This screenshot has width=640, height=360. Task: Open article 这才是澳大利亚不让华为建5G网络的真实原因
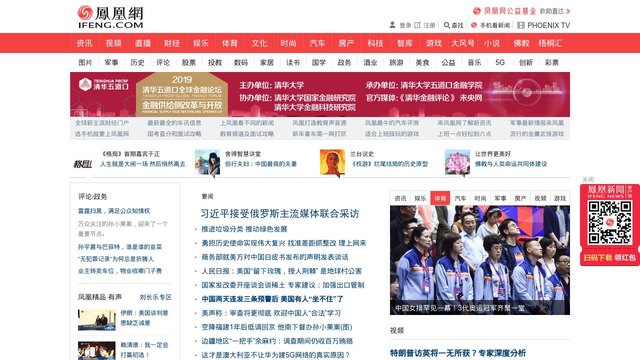(276, 355)
